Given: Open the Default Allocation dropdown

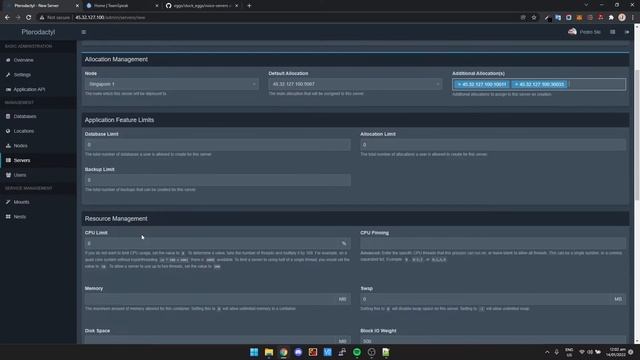Looking at the screenshot, I should 355,84.
